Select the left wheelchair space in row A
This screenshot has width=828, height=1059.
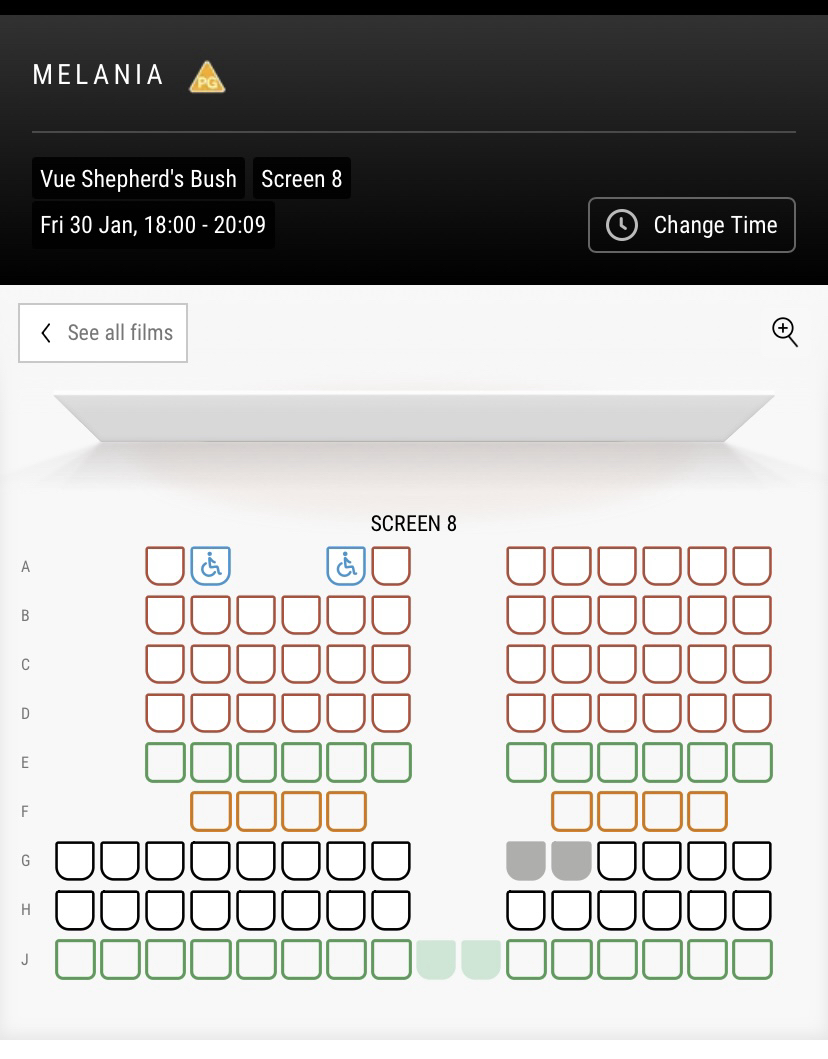tap(210, 566)
